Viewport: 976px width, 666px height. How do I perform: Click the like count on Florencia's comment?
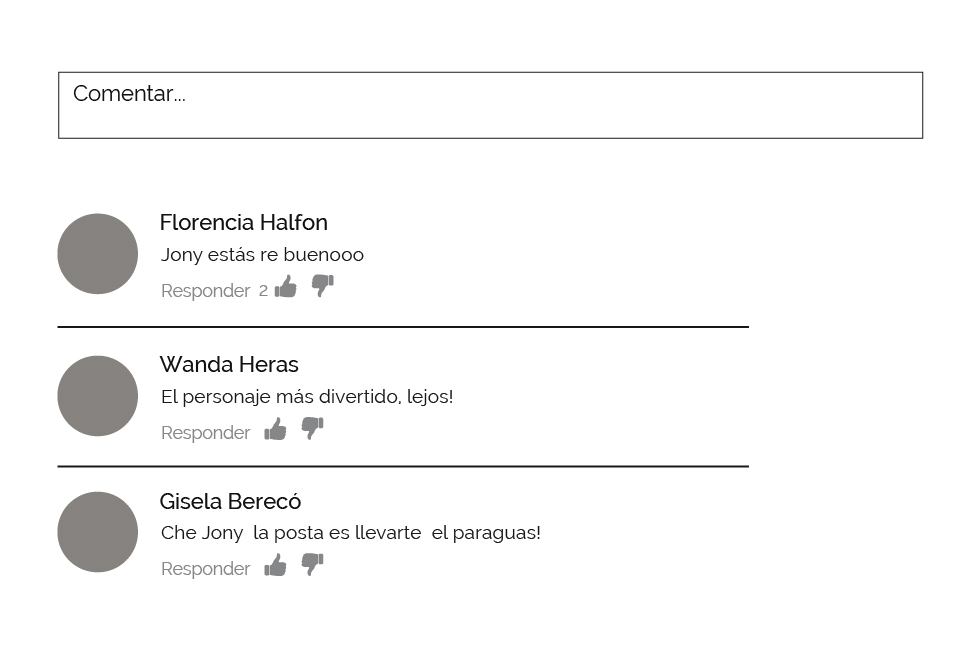click(263, 291)
